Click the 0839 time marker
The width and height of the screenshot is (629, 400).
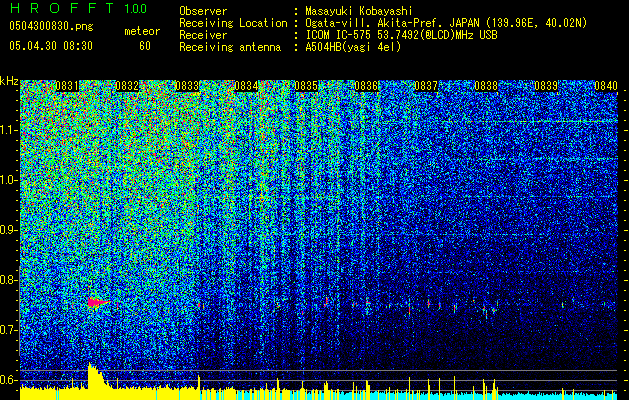tap(546, 86)
